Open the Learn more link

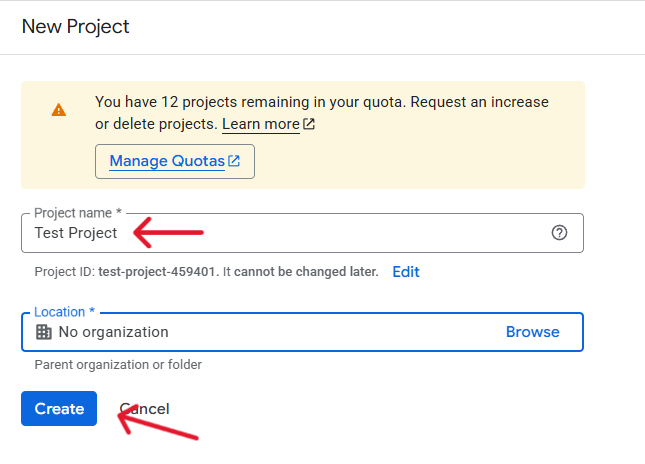click(261, 124)
